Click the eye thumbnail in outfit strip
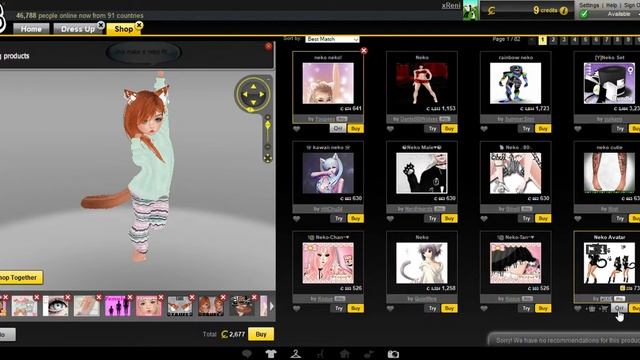Screen dimensions: 640x360 [x=55, y=307]
